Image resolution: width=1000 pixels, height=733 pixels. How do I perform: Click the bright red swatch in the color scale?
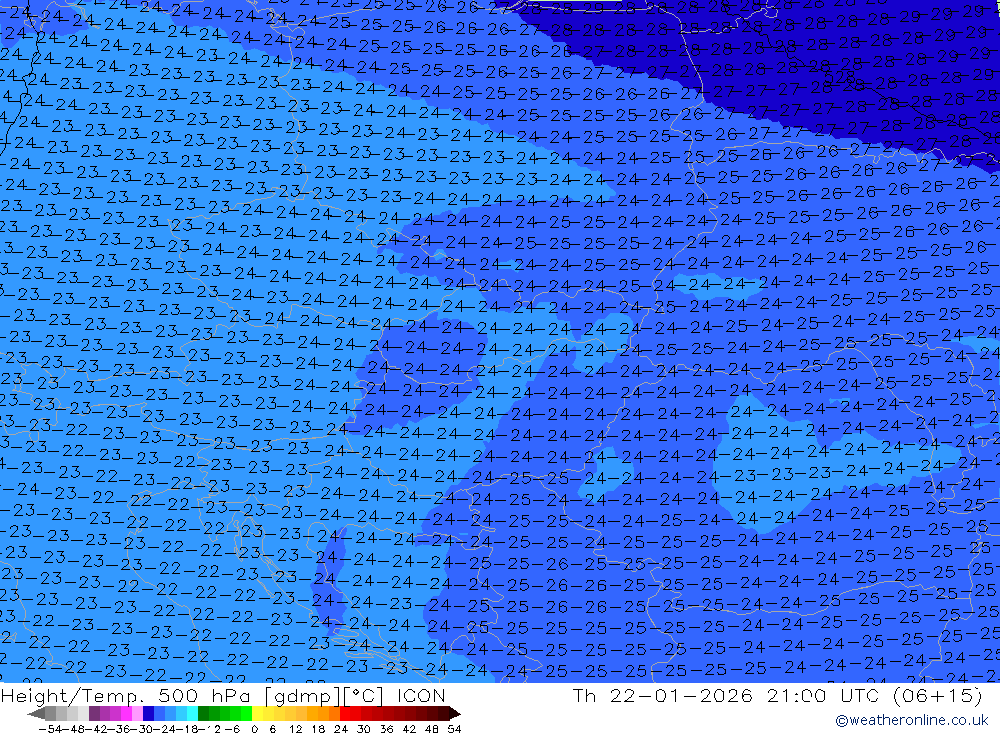coord(346,713)
